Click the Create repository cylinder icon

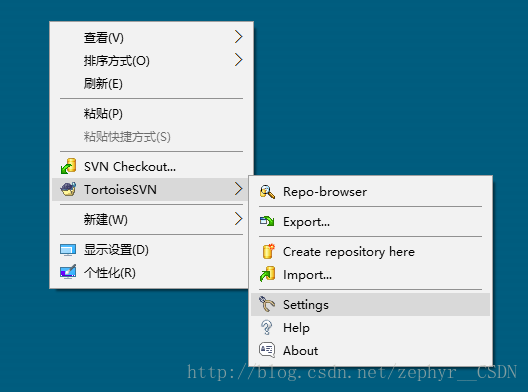[268, 251]
